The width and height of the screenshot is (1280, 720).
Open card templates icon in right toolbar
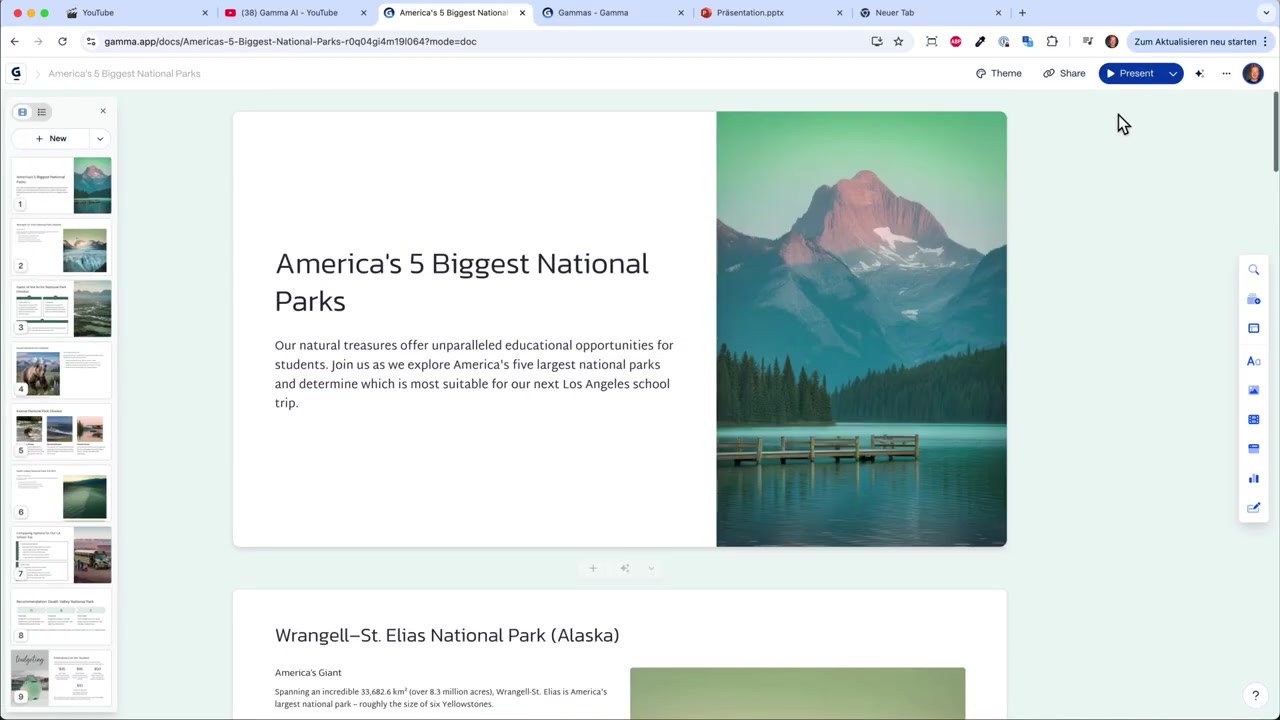tap(1253, 299)
